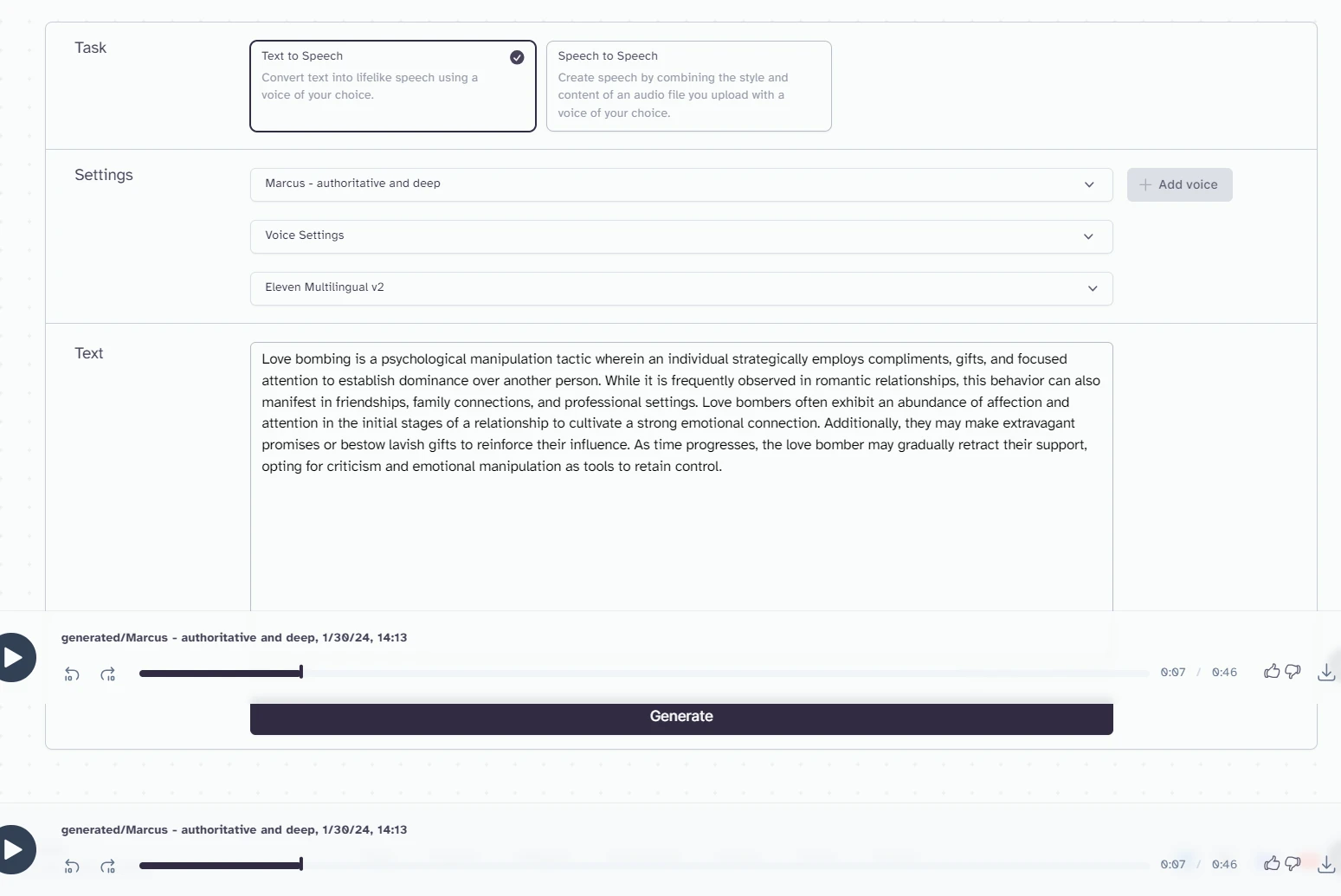Click the upper audio progress slider

(644, 673)
